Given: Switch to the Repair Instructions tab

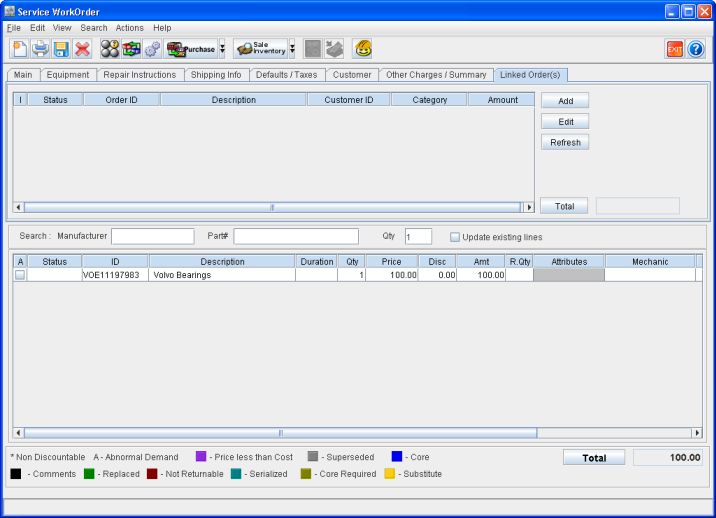Looking at the screenshot, I should coord(140,75).
